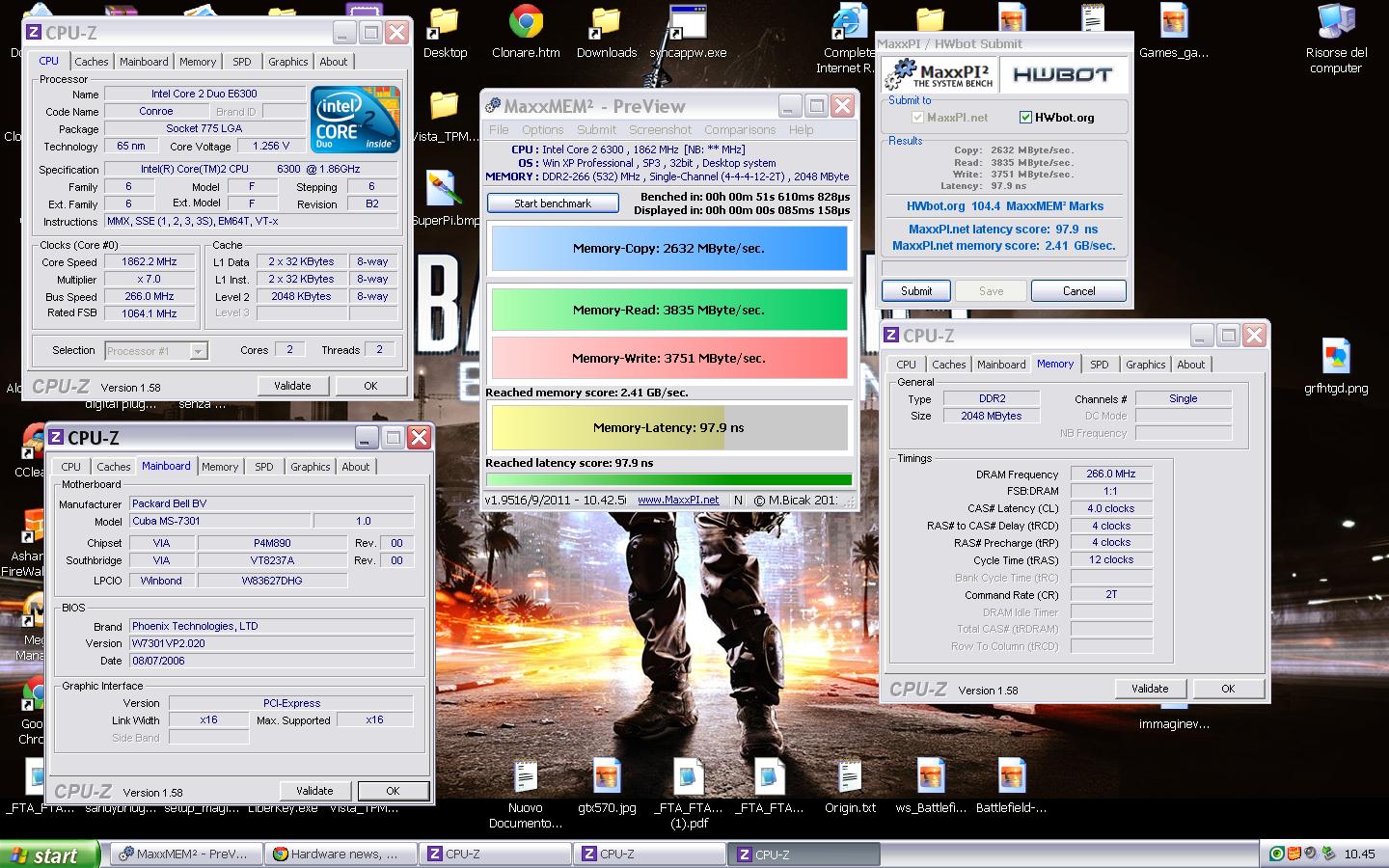This screenshot has width=1389, height=868.
Task: Click the MaxxPI² system bench logo
Action: click(939, 74)
